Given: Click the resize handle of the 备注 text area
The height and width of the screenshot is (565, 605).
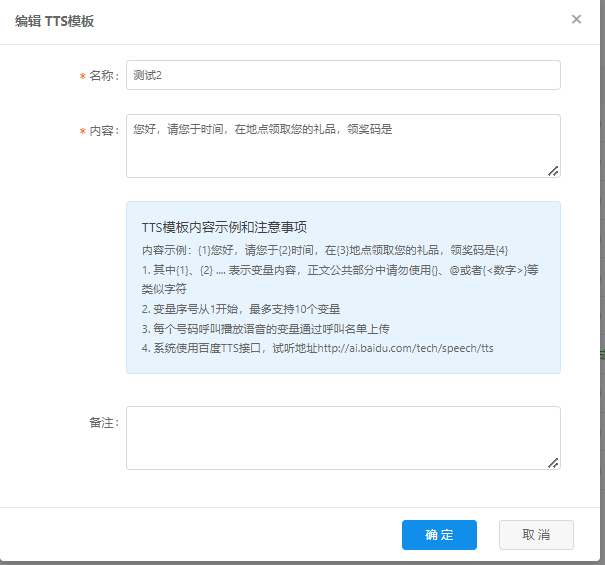Looking at the screenshot, I should (553, 462).
